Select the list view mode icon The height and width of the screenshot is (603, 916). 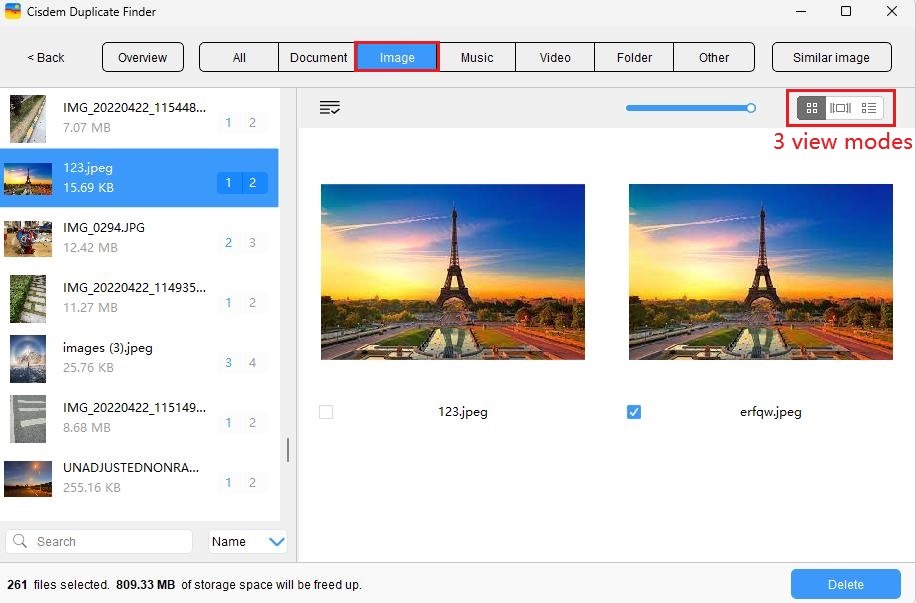coord(869,107)
